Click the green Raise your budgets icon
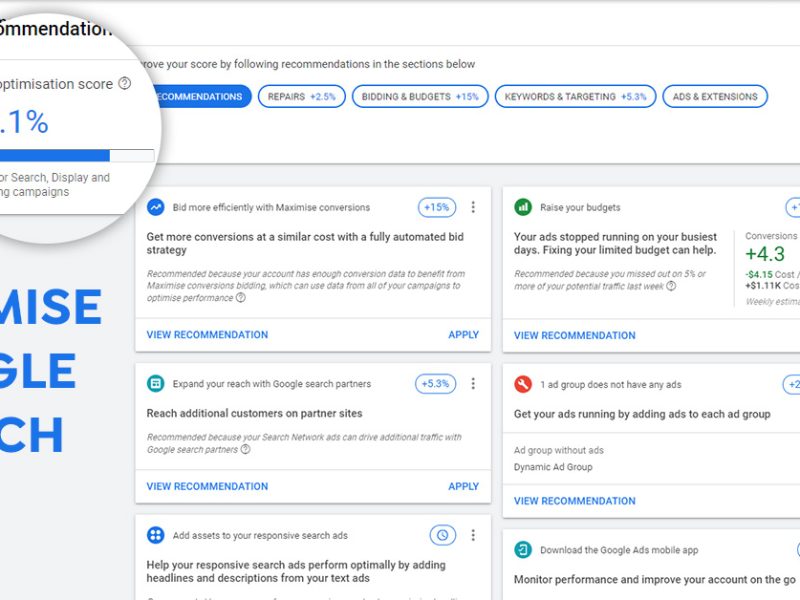800x600 pixels. [523, 207]
